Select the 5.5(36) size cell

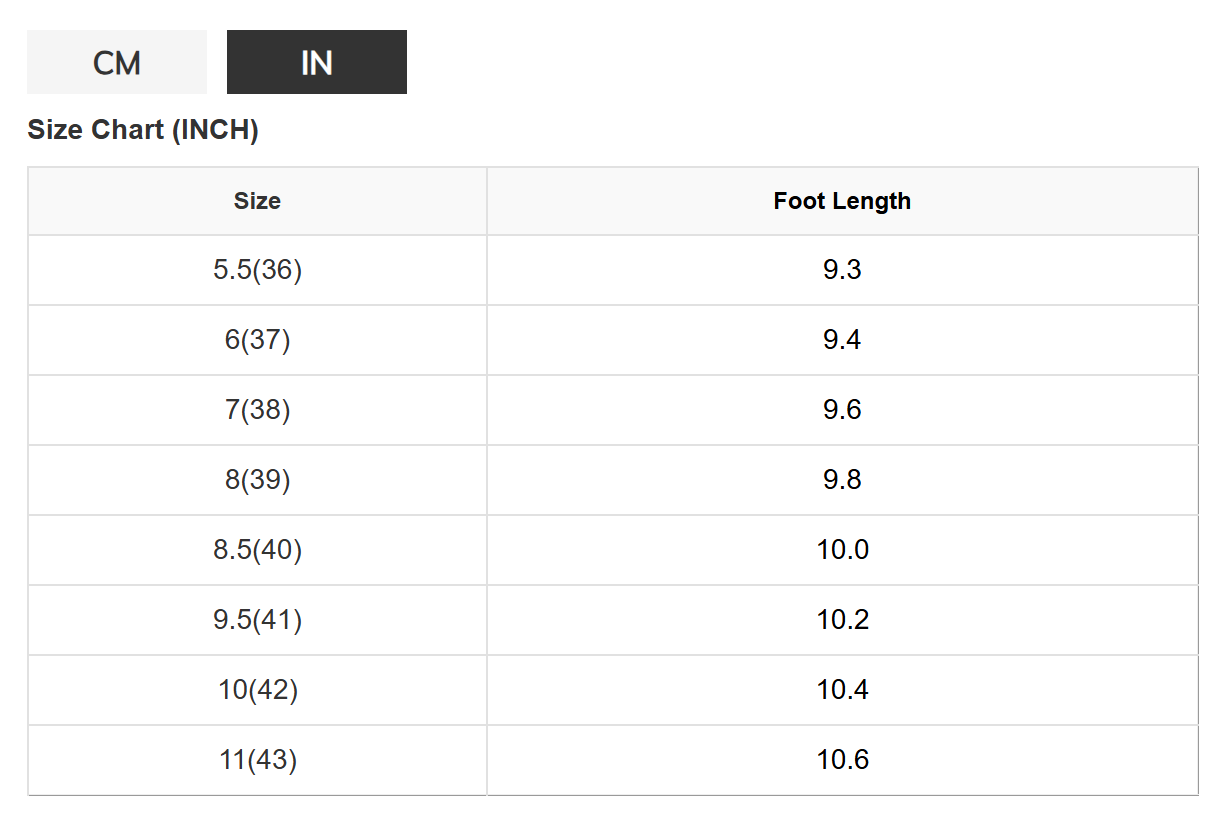tap(257, 270)
